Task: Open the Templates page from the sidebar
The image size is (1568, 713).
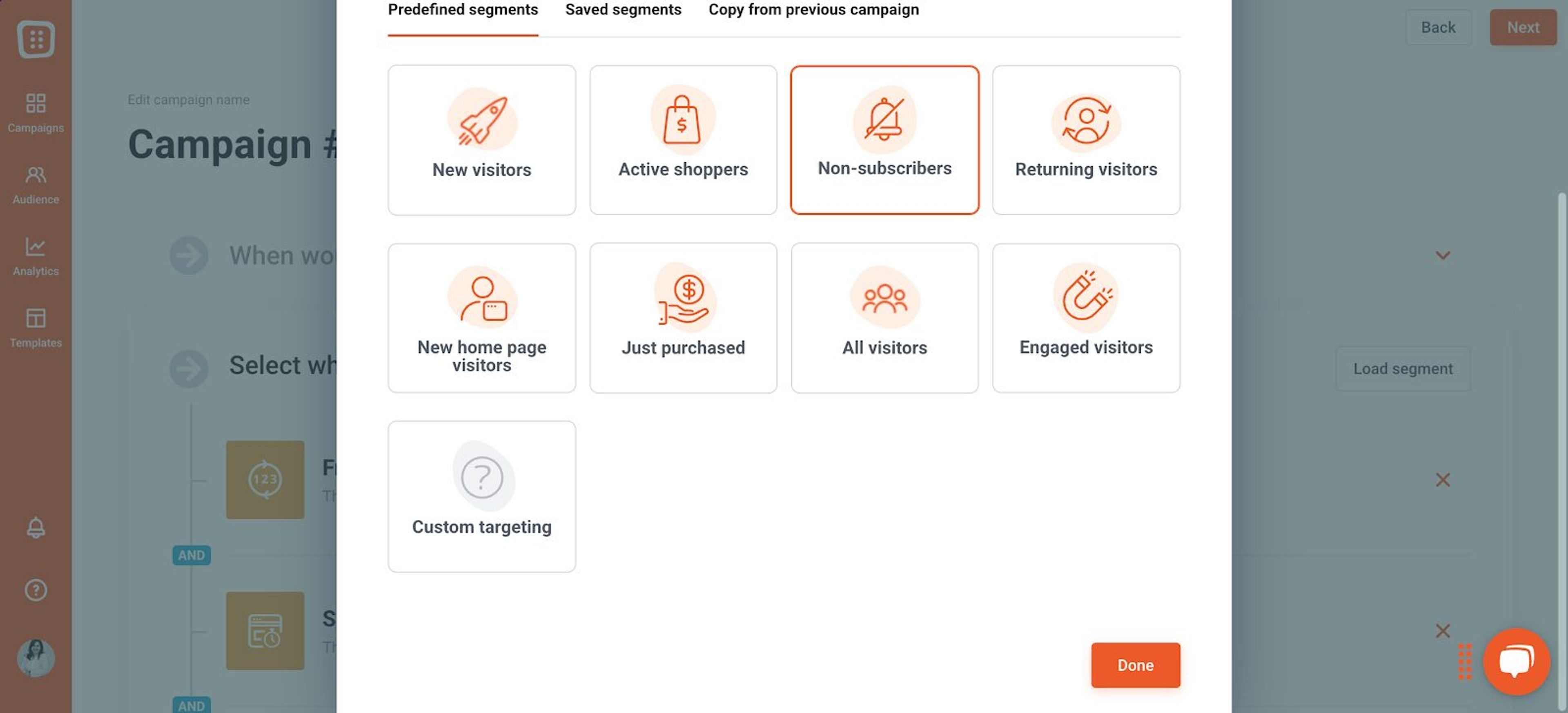Action: click(36, 328)
